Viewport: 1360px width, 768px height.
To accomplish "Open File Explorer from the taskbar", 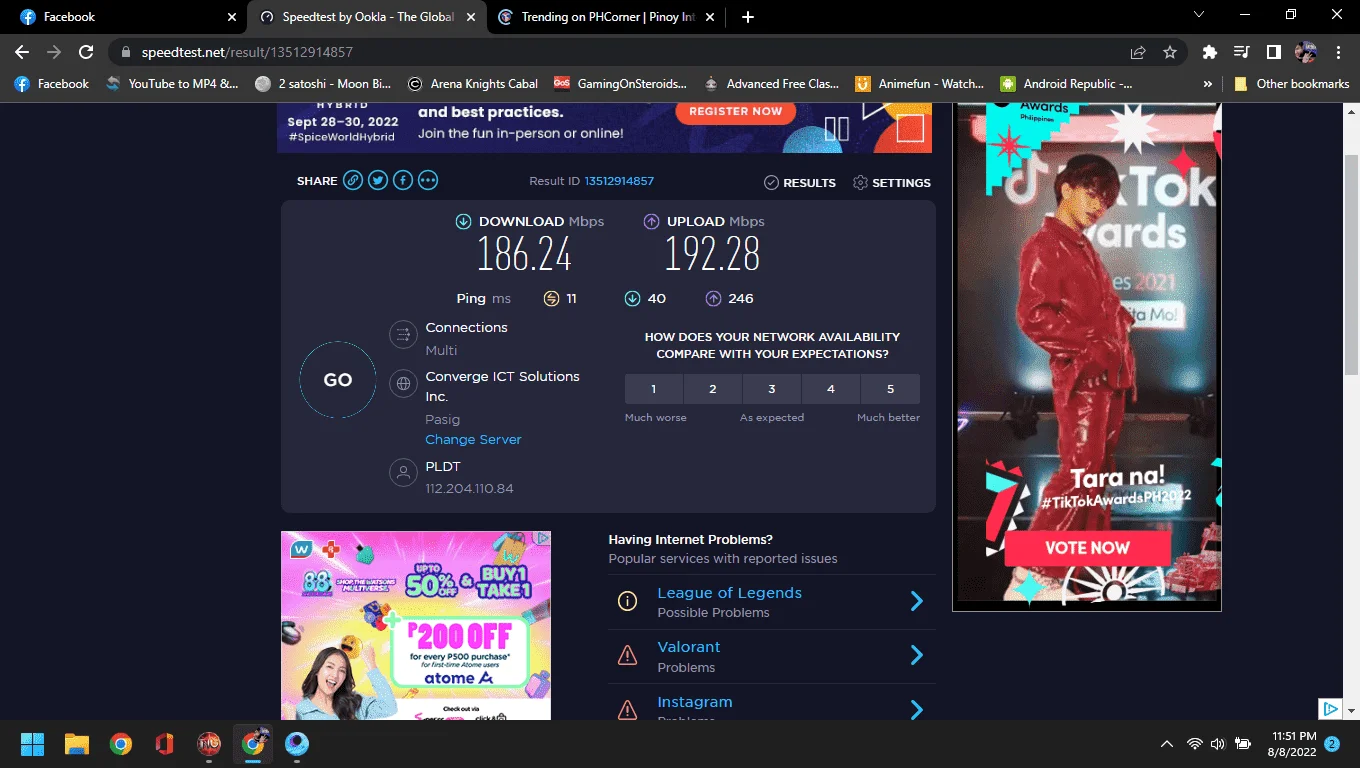I will point(77,744).
